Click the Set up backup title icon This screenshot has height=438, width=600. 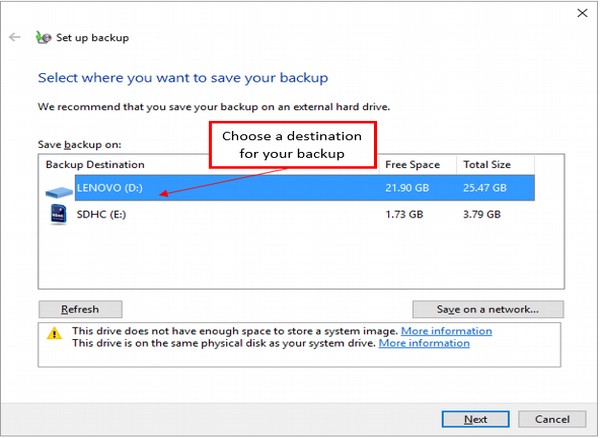[43, 38]
